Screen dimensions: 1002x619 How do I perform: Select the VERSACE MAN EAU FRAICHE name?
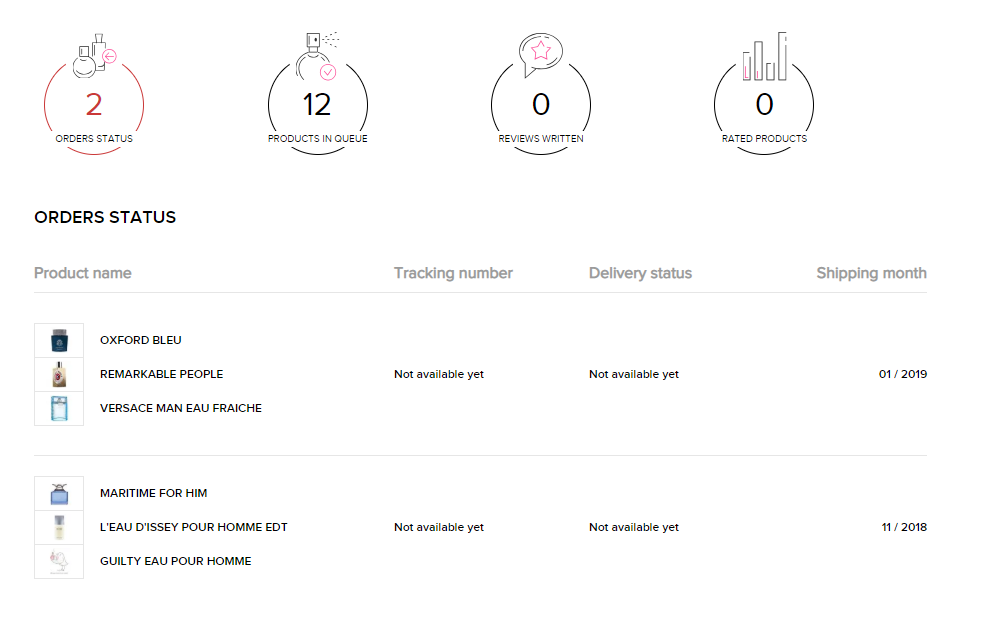(x=181, y=408)
